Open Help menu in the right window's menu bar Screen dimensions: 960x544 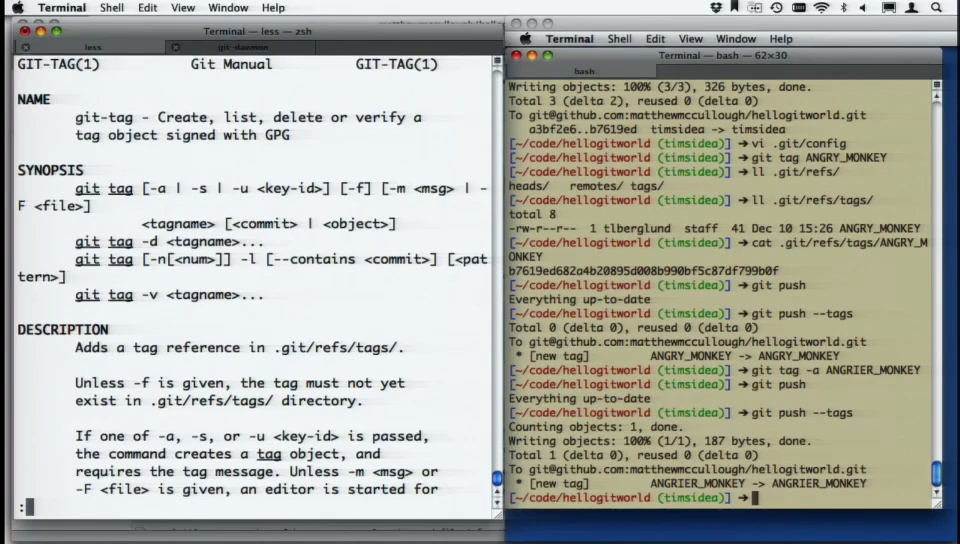[x=781, y=39]
